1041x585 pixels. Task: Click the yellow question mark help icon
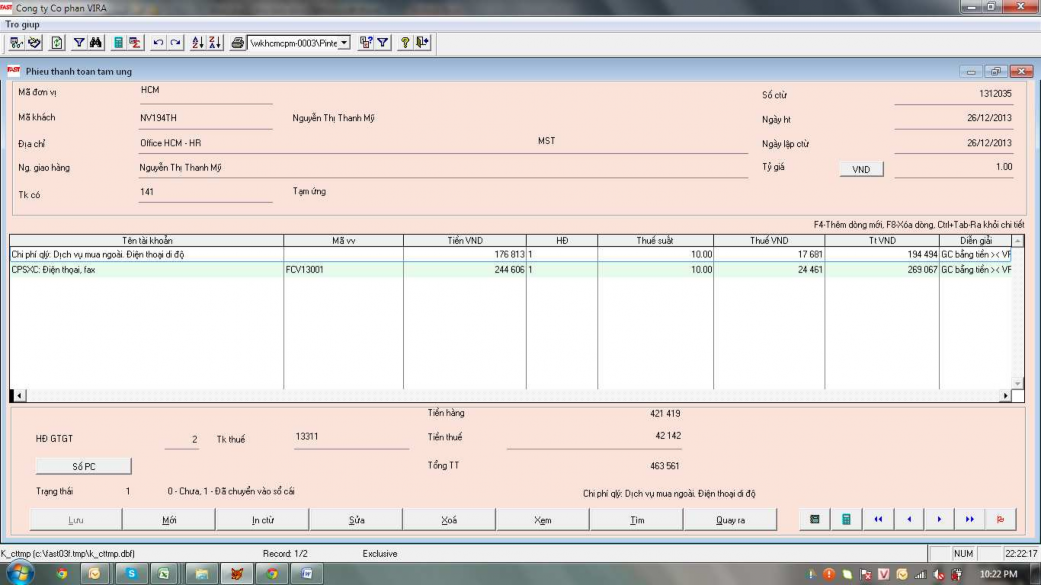405,43
